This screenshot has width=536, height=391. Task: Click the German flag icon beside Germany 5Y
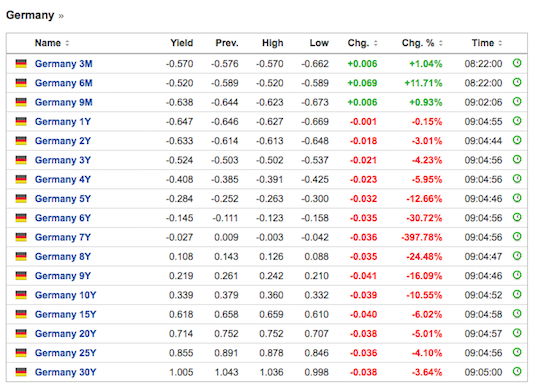(21, 199)
